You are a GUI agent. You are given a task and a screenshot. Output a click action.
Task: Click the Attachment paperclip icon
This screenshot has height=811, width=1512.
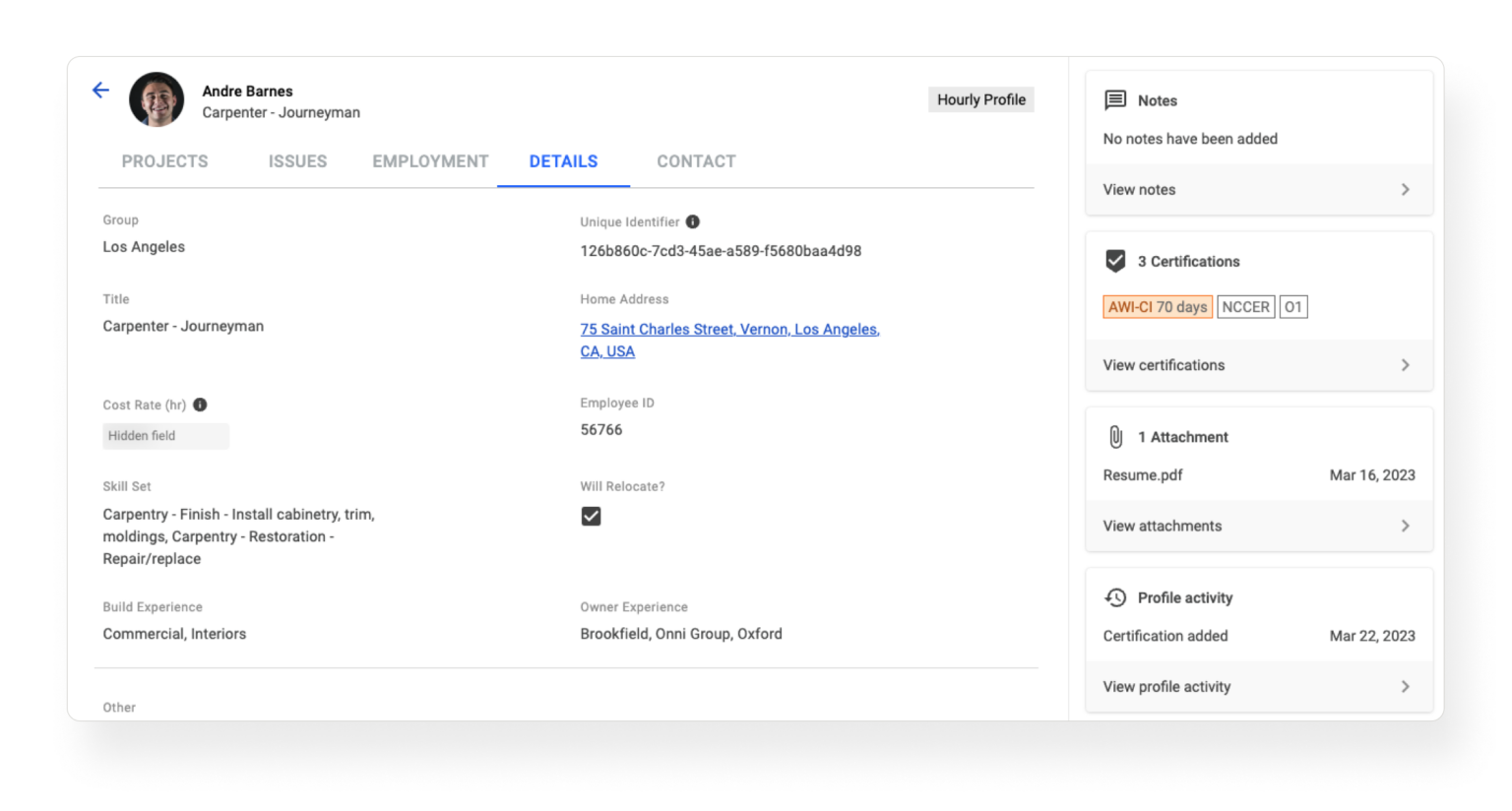tap(1115, 436)
